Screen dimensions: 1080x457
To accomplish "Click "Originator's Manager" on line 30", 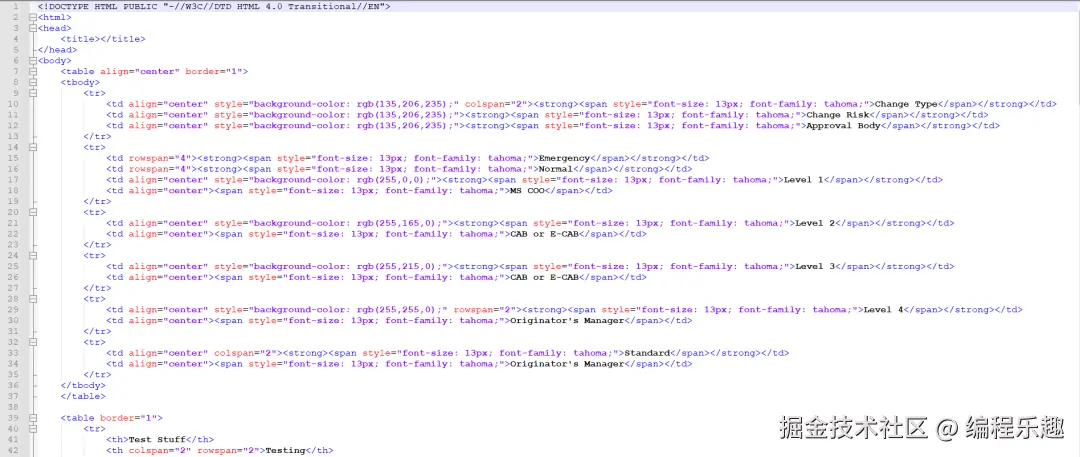I will pyautogui.click(x=568, y=321).
